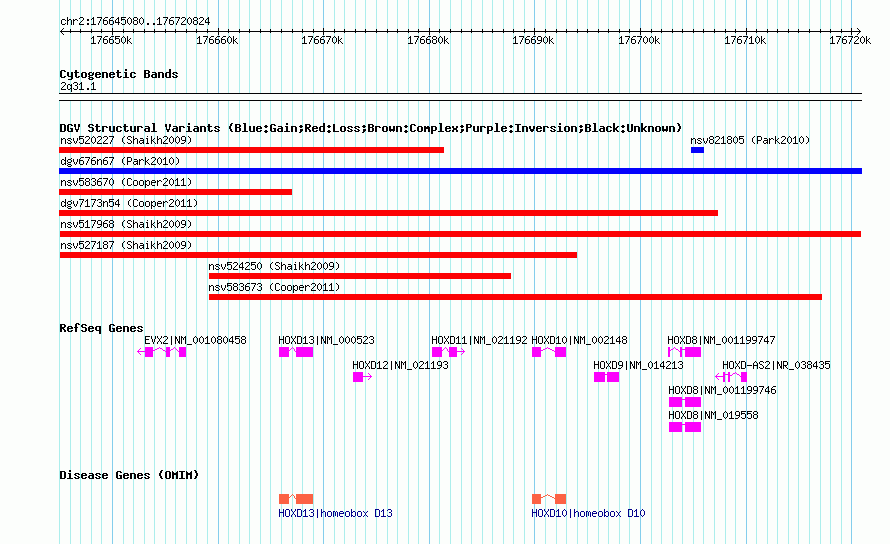Click the HOXD12 gene glyph

(x=362, y=377)
